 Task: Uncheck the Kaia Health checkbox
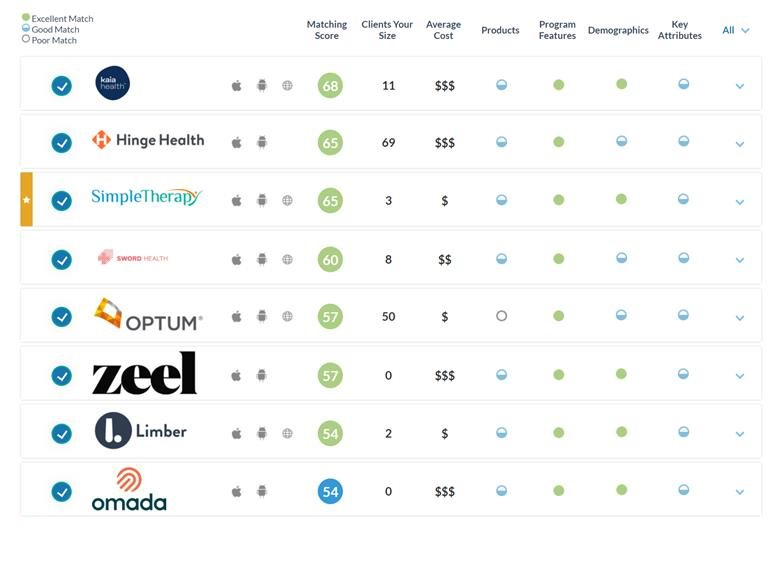coord(62,86)
